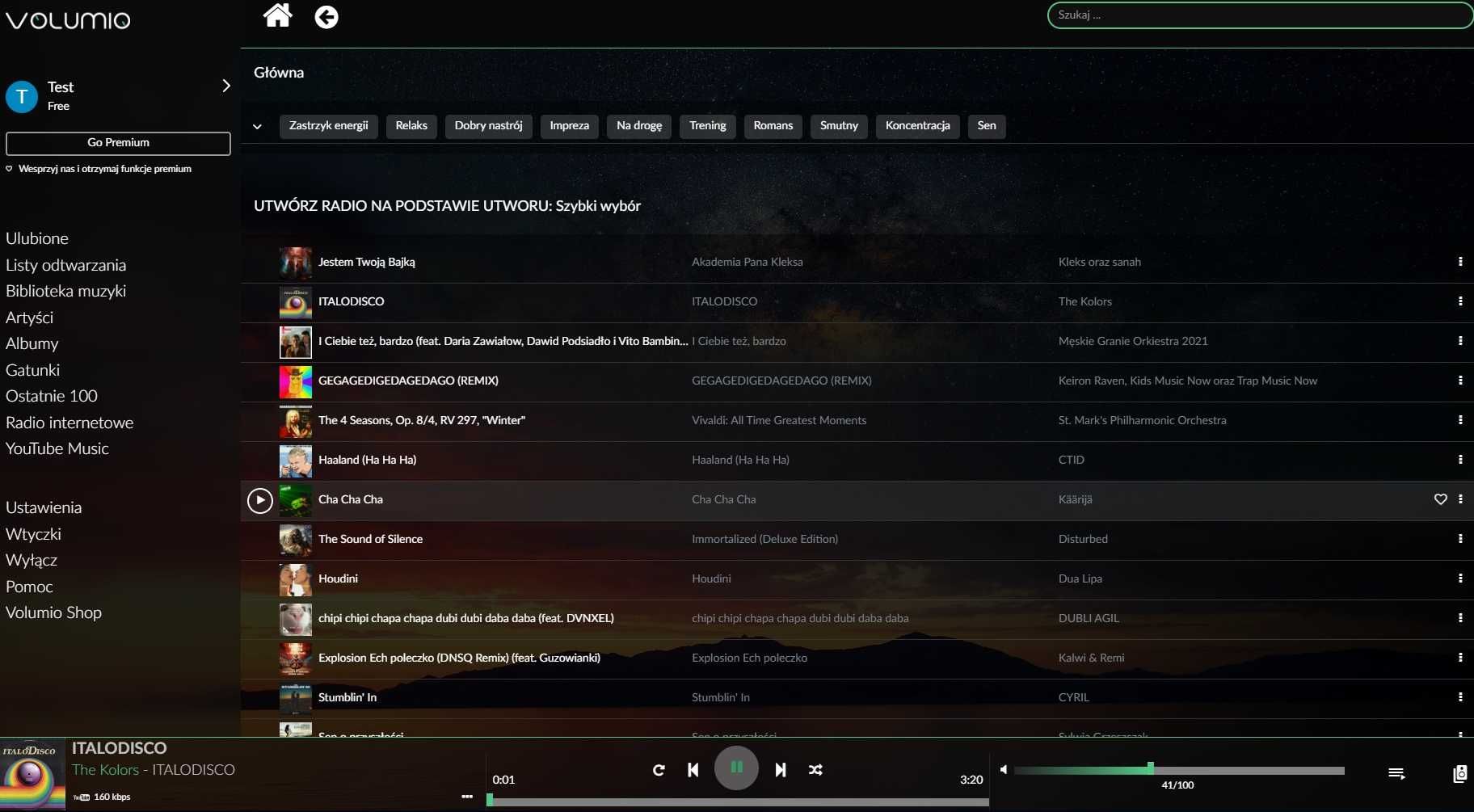This screenshot has height=812, width=1474.
Task: Open Ulubione in the sidebar
Action: [37, 239]
